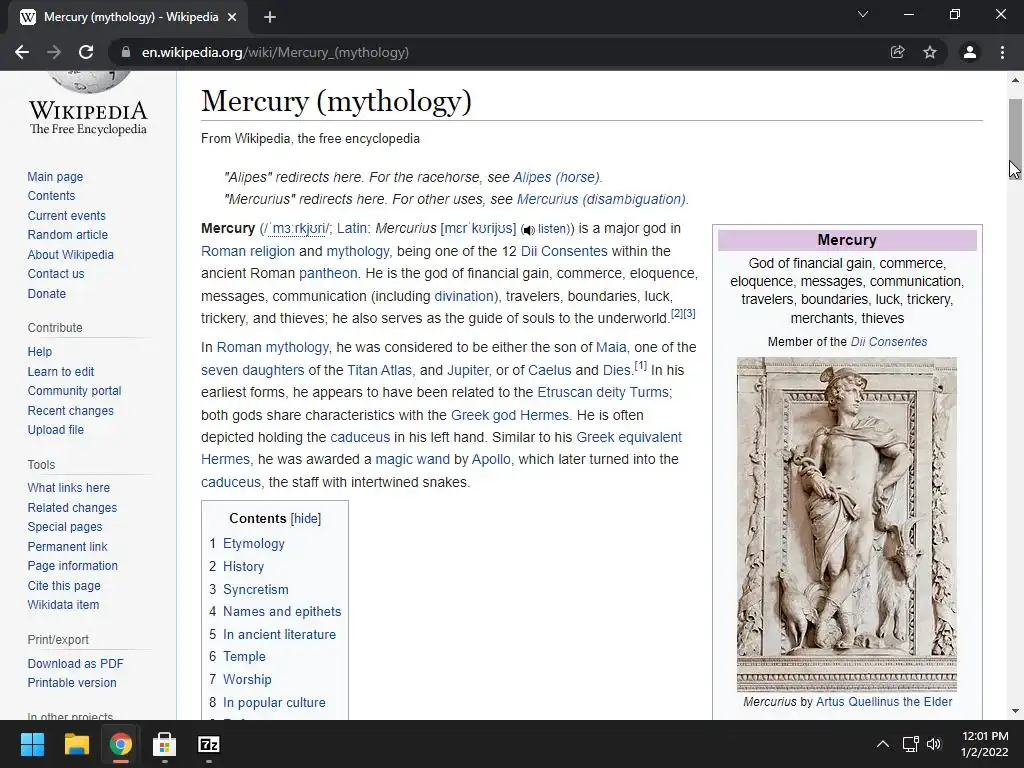Click the browser forward arrow
The image size is (1024, 768).
pos(54,52)
